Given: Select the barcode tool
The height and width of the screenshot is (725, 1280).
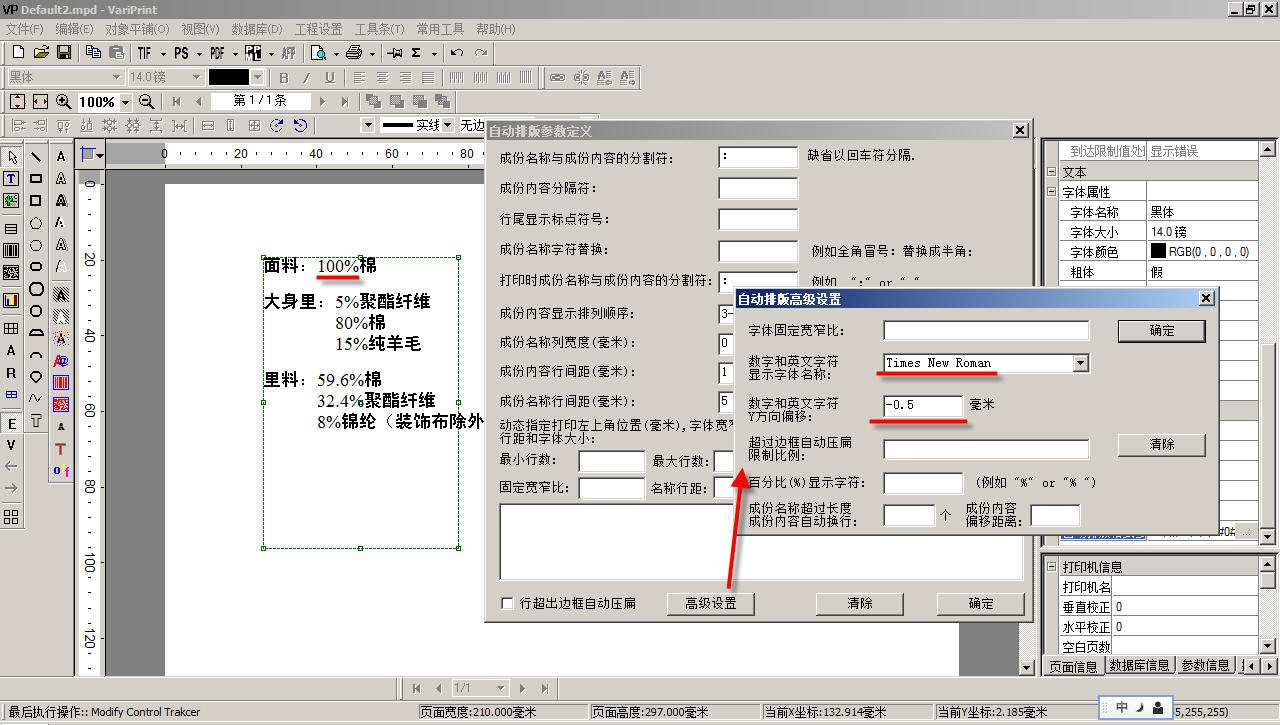Looking at the screenshot, I should pos(11,250).
